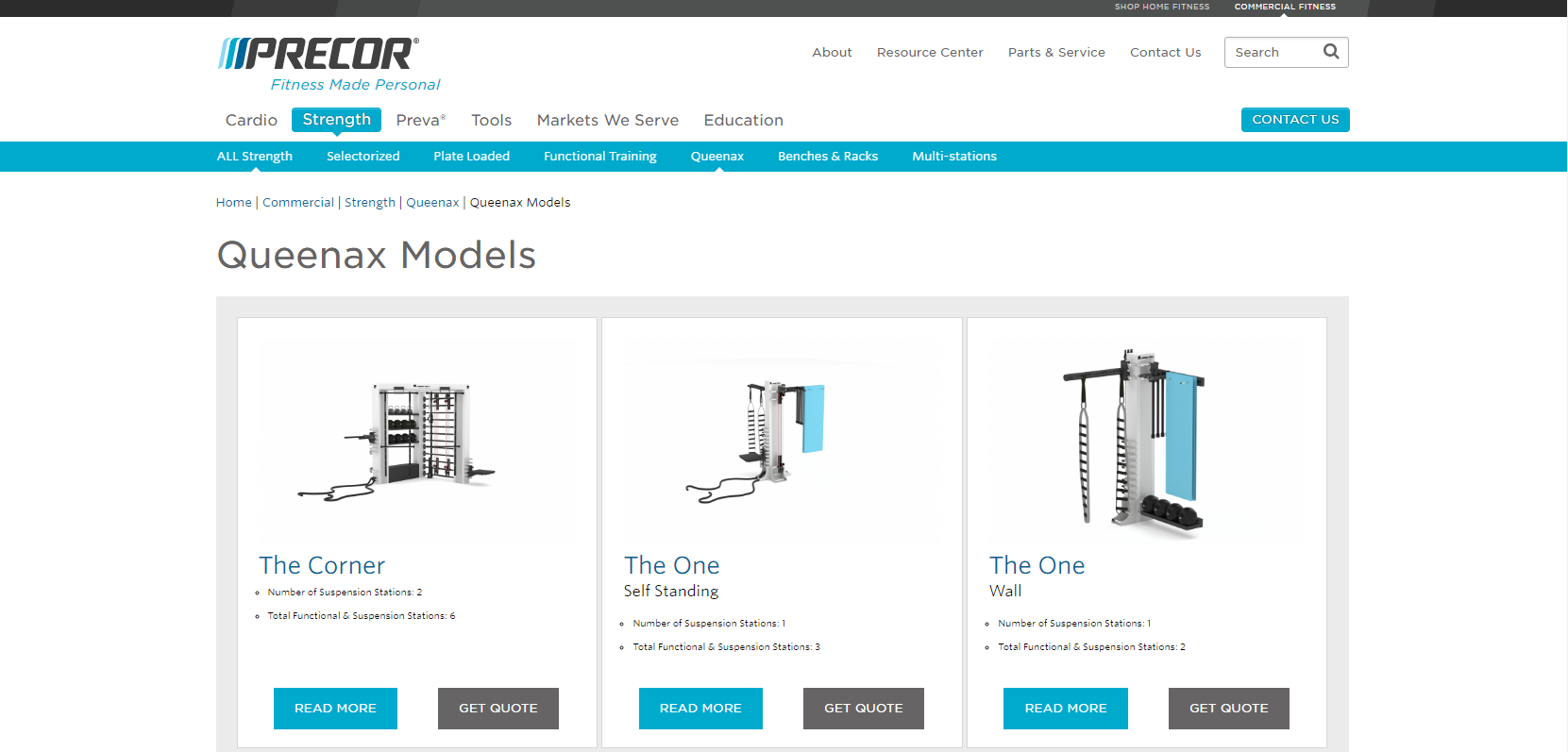Click GET QUOTE for The One Wall
The image size is (1568, 752).
pyautogui.click(x=1229, y=709)
